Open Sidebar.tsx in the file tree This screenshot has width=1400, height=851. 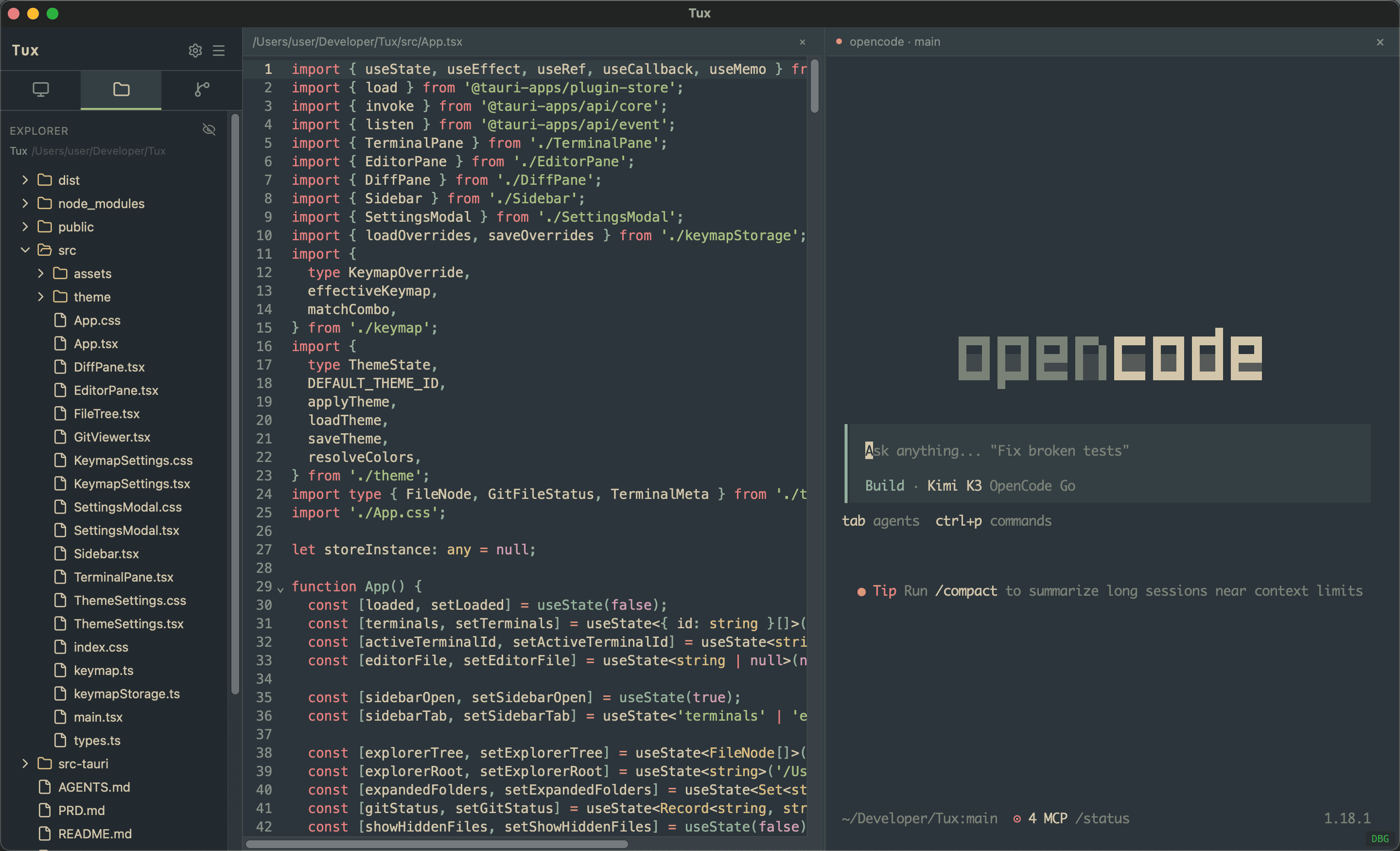[106, 553]
